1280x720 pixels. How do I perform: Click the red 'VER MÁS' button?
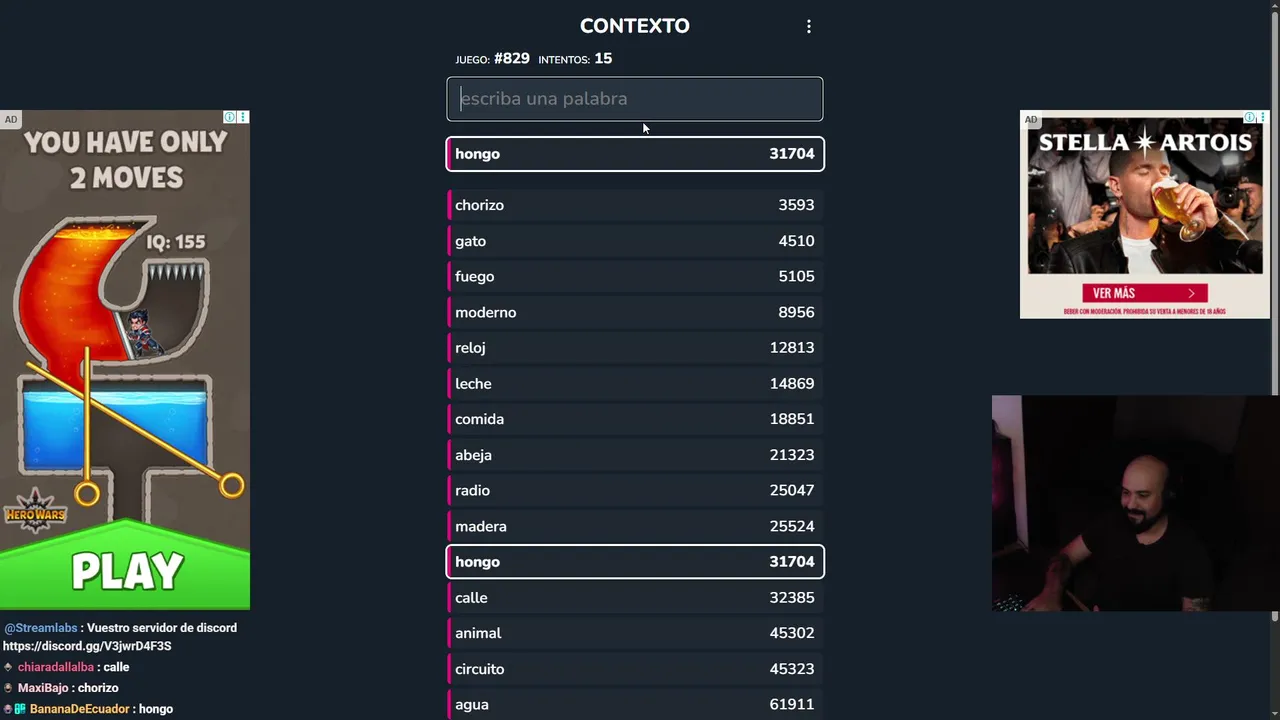click(1144, 293)
